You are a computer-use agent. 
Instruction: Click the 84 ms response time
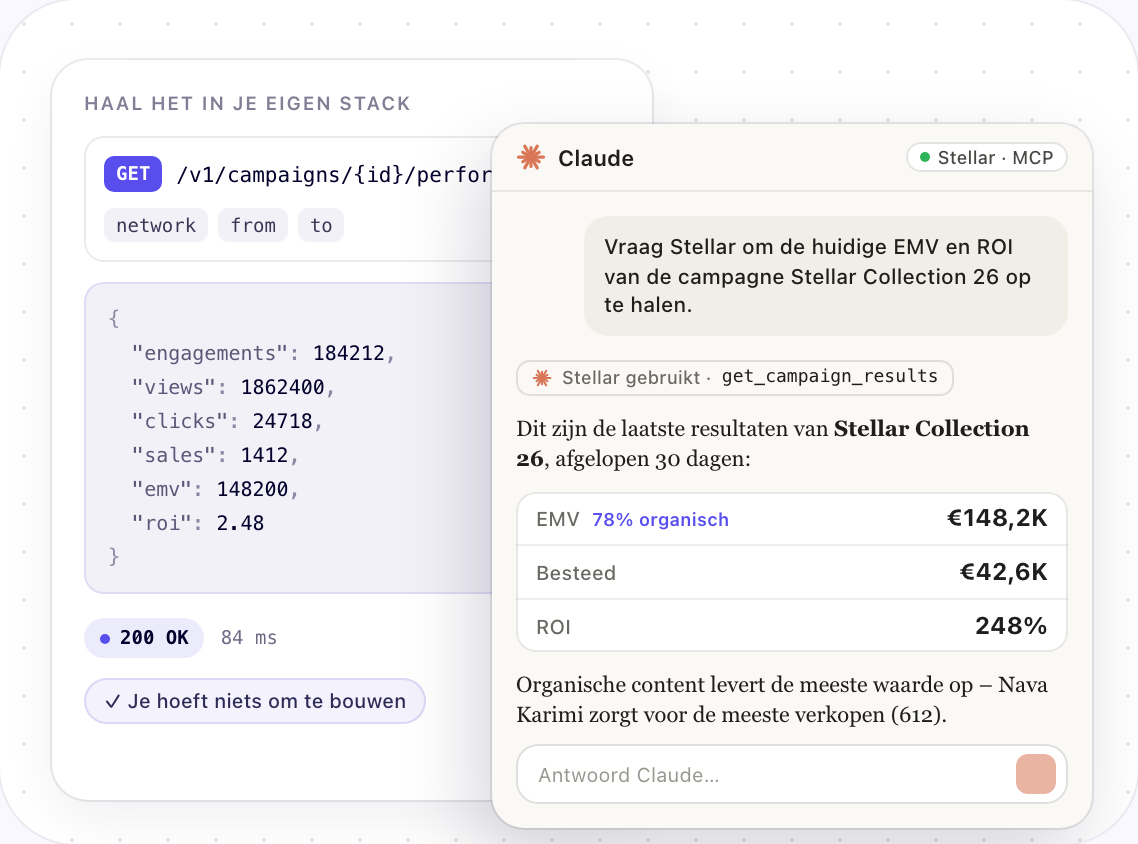pyautogui.click(x=249, y=638)
